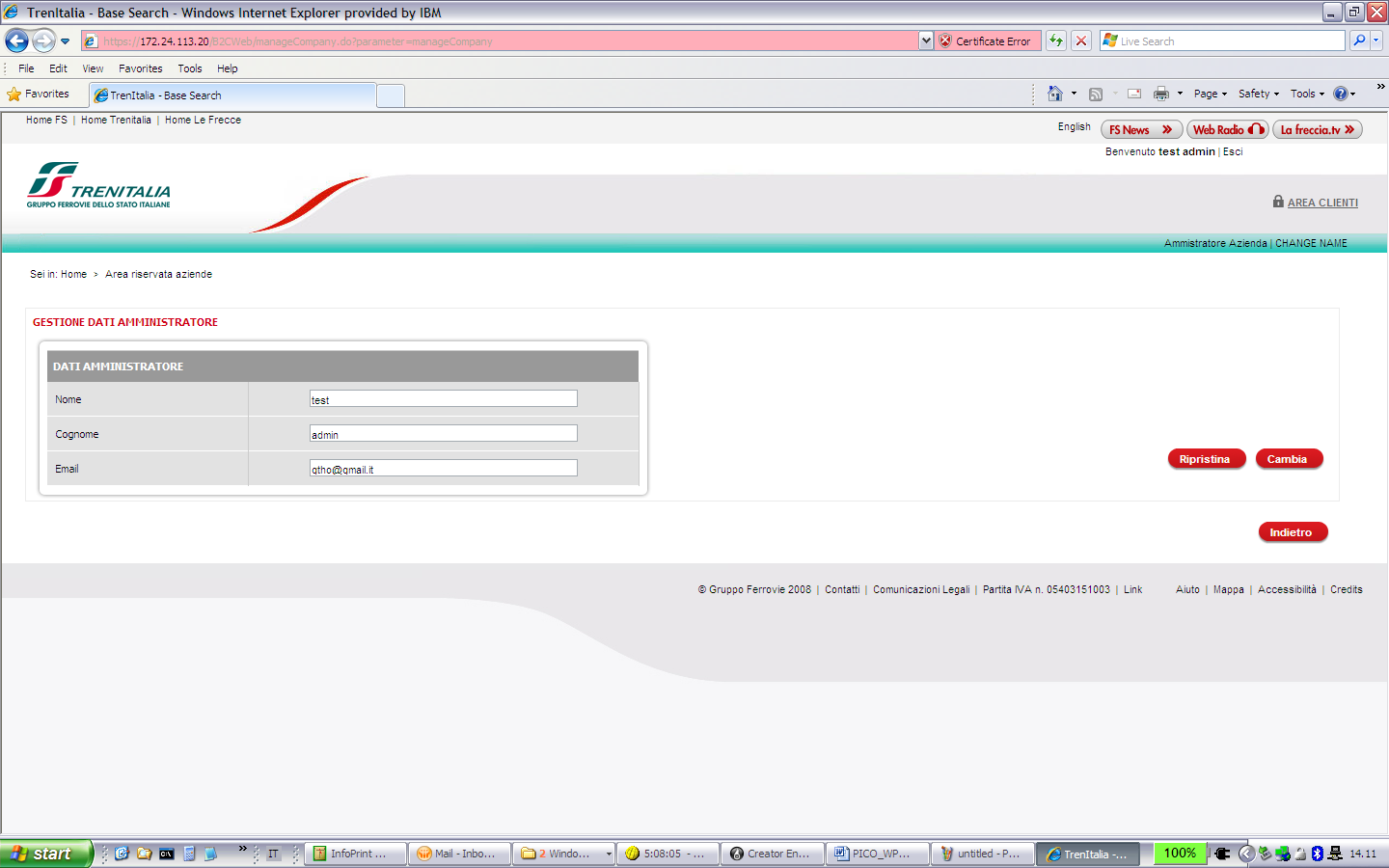
Task: Expand hidden system tray icons arrow
Action: tap(1246, 854)
